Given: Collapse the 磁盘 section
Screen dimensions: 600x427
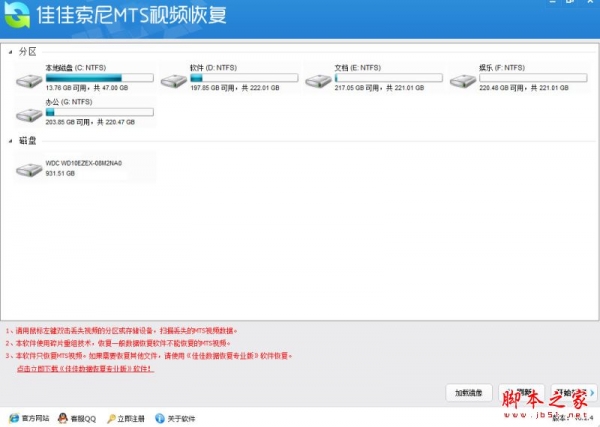Looking at the screenshot, I should (x=10, y=141).
